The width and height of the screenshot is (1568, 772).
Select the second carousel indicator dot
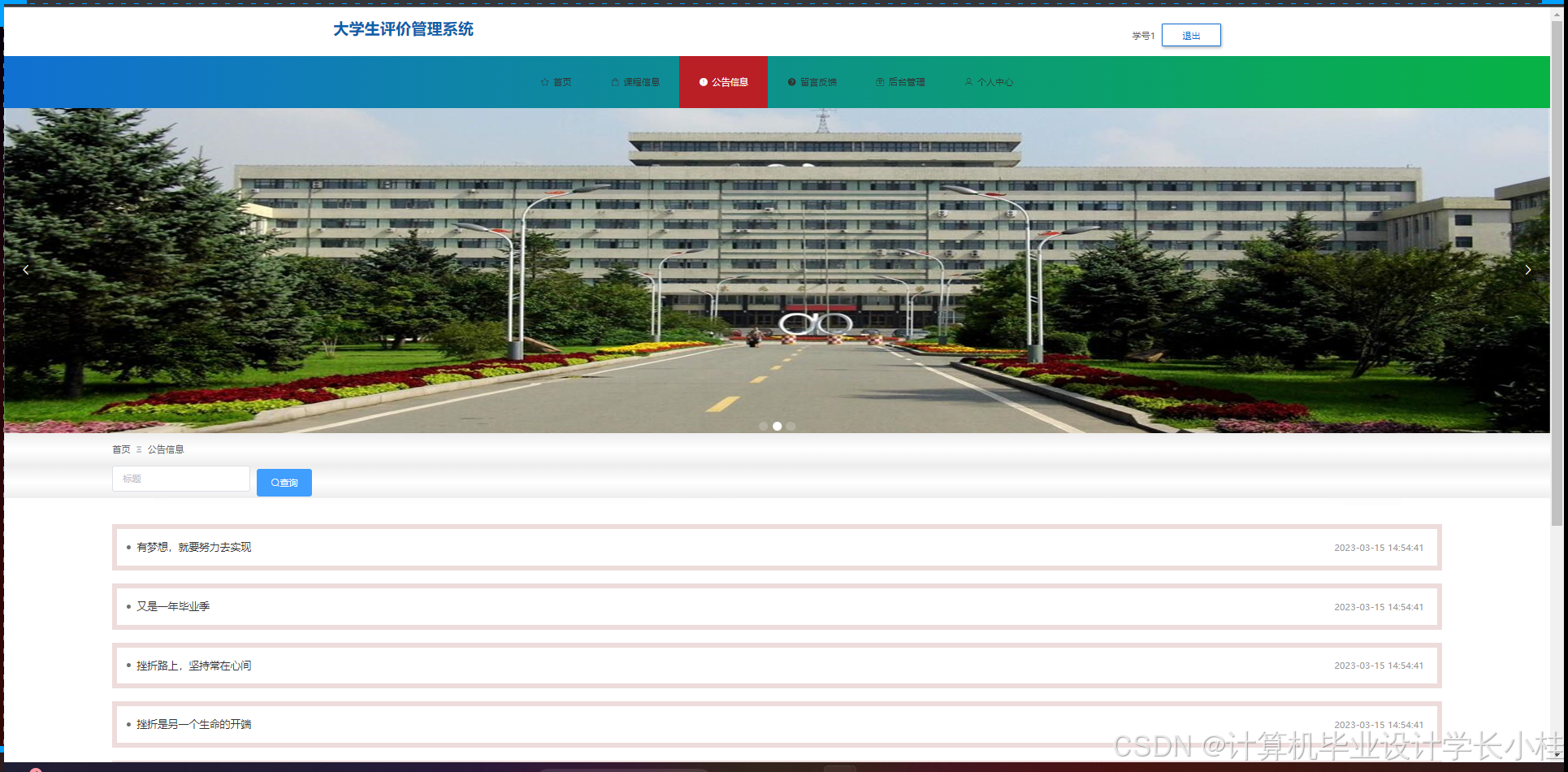click(778, 426)
